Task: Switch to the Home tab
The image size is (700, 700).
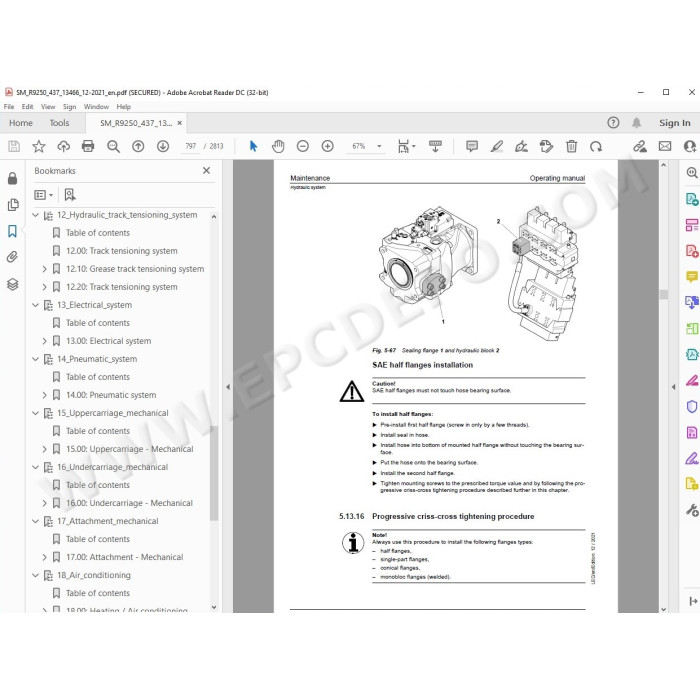Action: [x=21, y=123]
